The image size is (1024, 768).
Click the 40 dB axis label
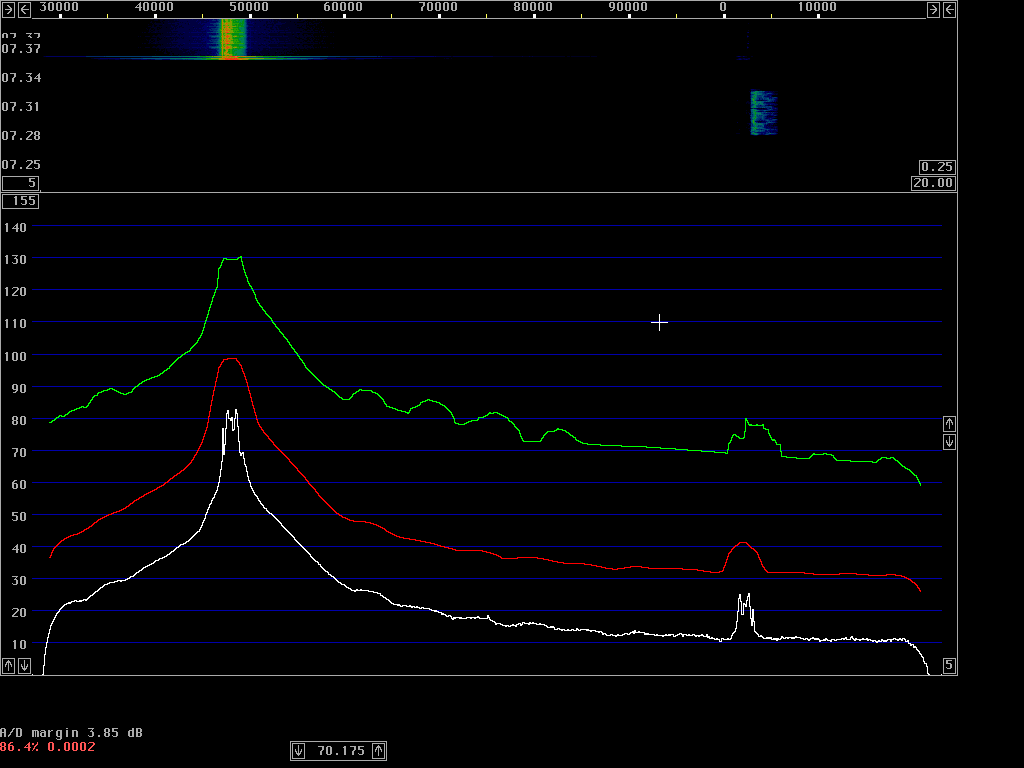(x=19, y=548)
